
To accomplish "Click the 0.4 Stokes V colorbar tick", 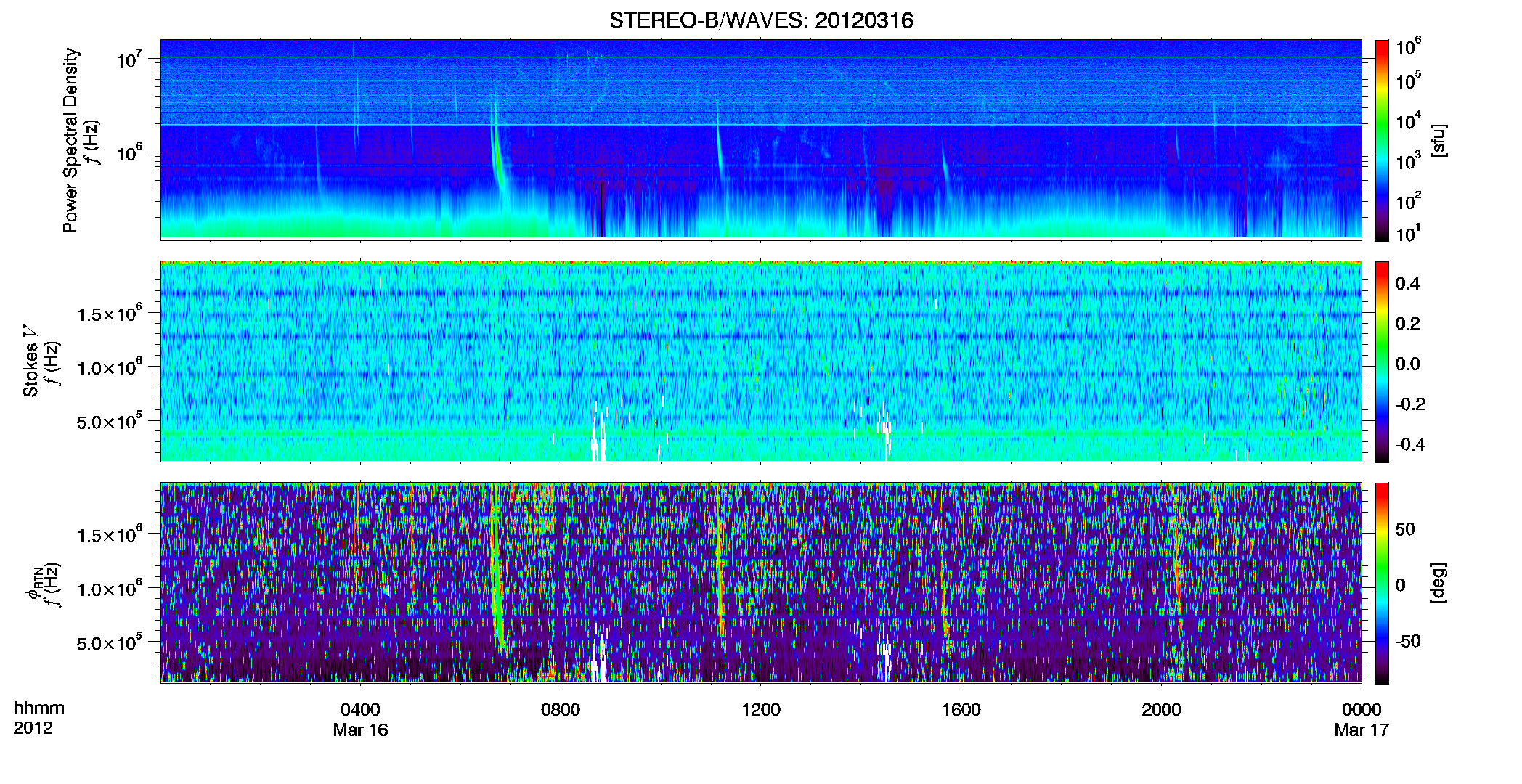I will (x=1407, y=284).
